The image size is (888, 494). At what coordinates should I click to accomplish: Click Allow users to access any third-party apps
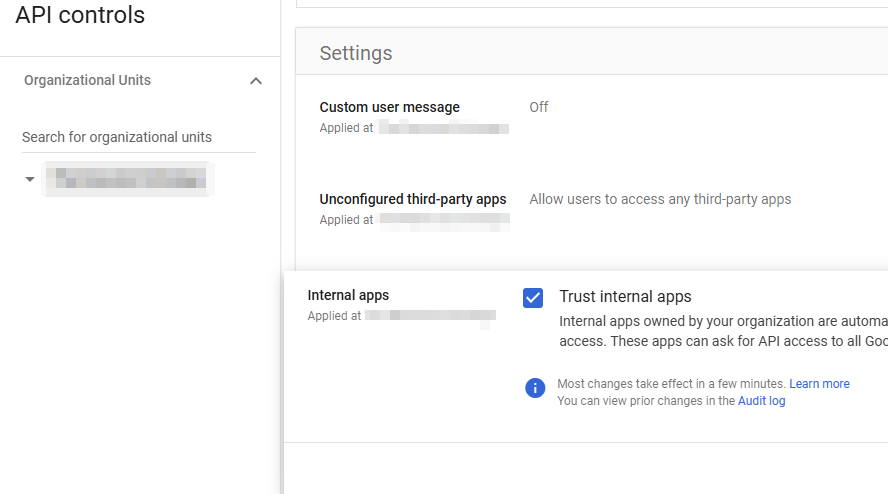point(660,199)
